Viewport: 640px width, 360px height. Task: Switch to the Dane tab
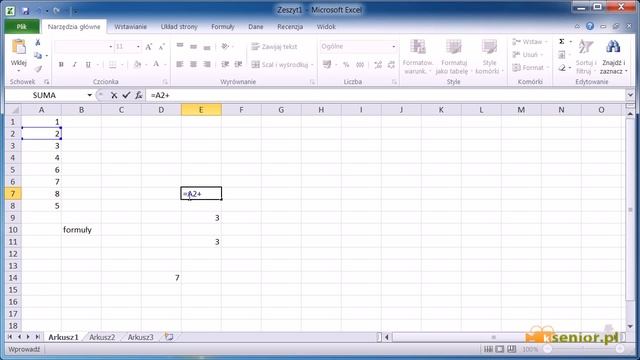coord(256,27)
